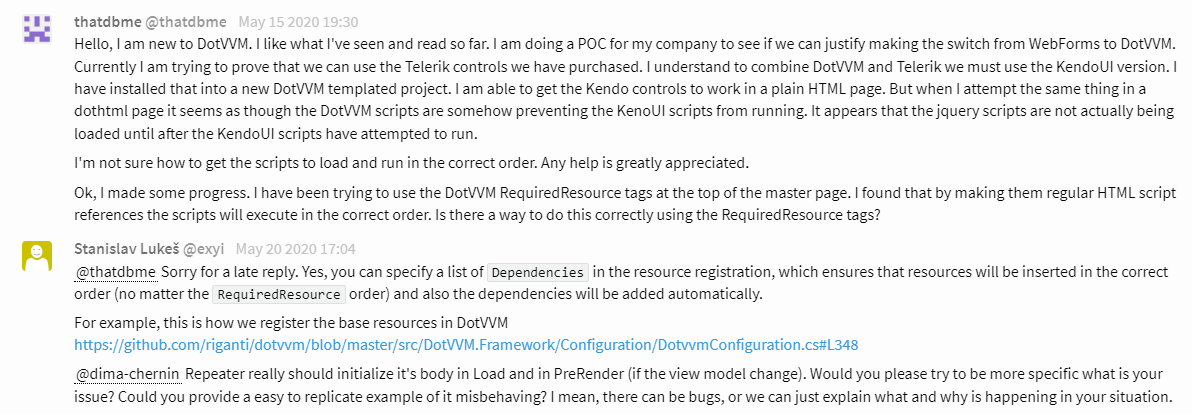This screenshot has height=414, width=1192.
Task: Click the Dependencies inline code snippet
Action: click(537, 272)
